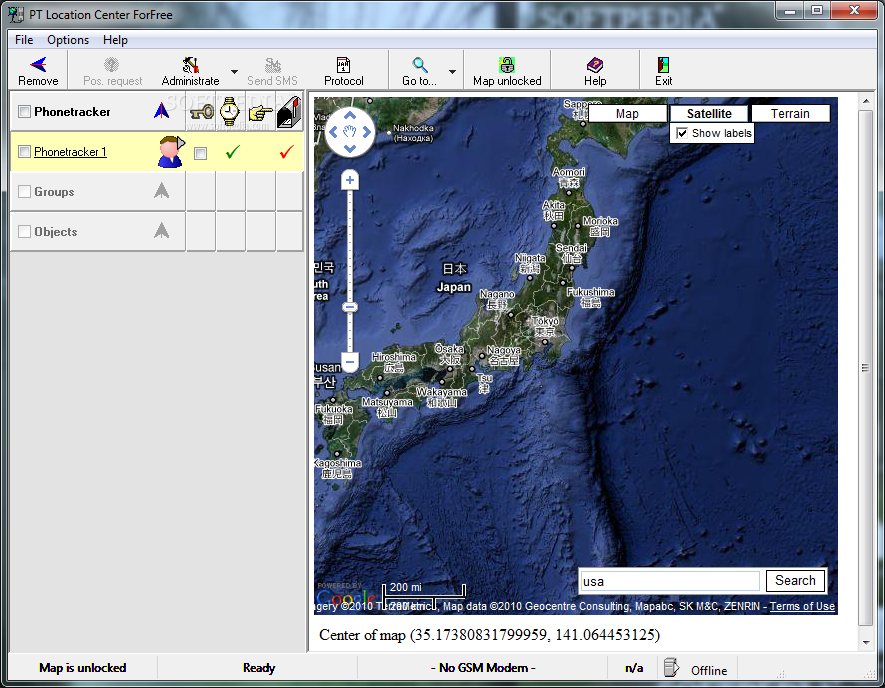Click the key icon in Phonetracker header

pyautogui.click(x=200, y=111)
